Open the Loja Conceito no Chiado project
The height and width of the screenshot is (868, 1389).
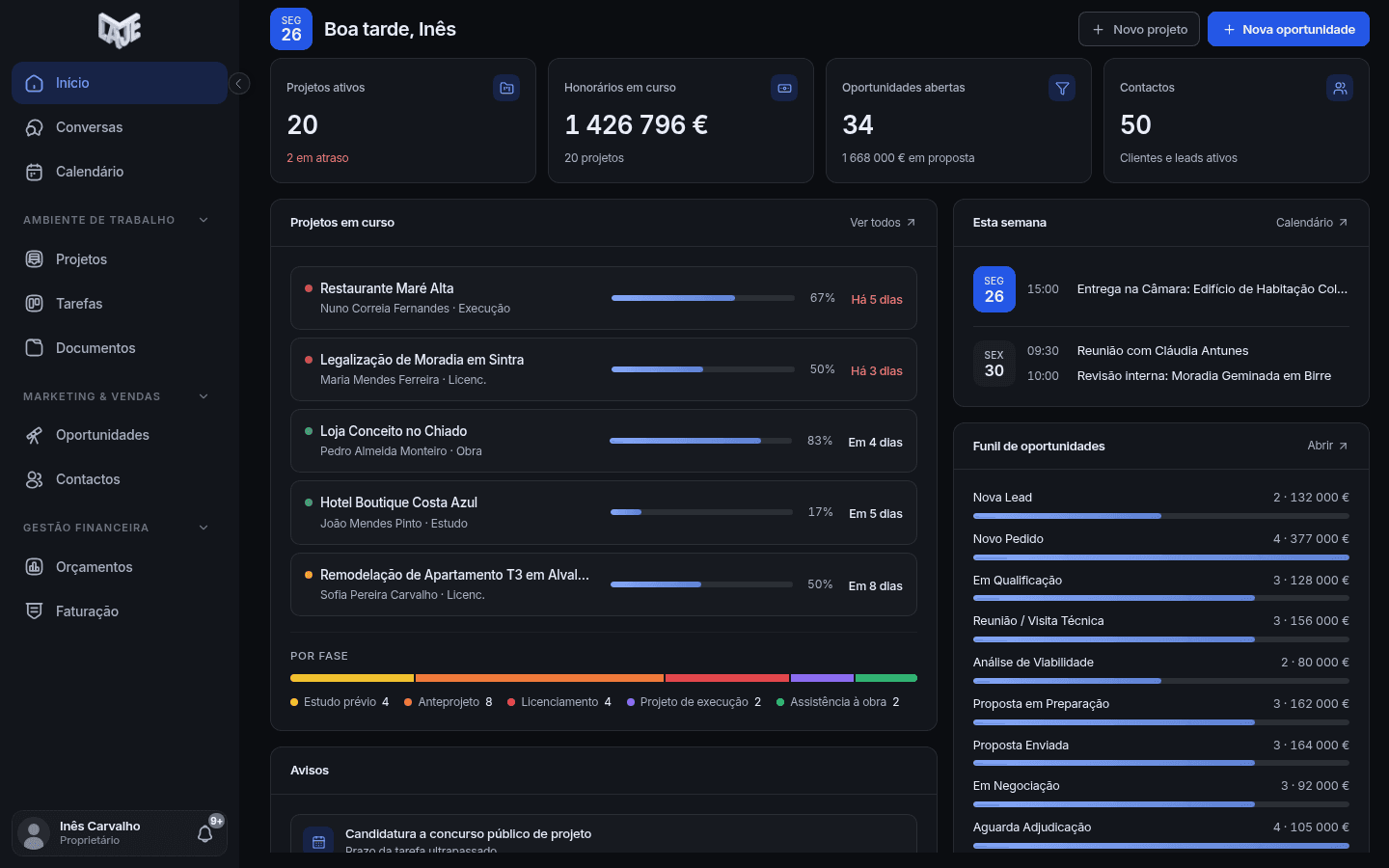pos(604,441)
